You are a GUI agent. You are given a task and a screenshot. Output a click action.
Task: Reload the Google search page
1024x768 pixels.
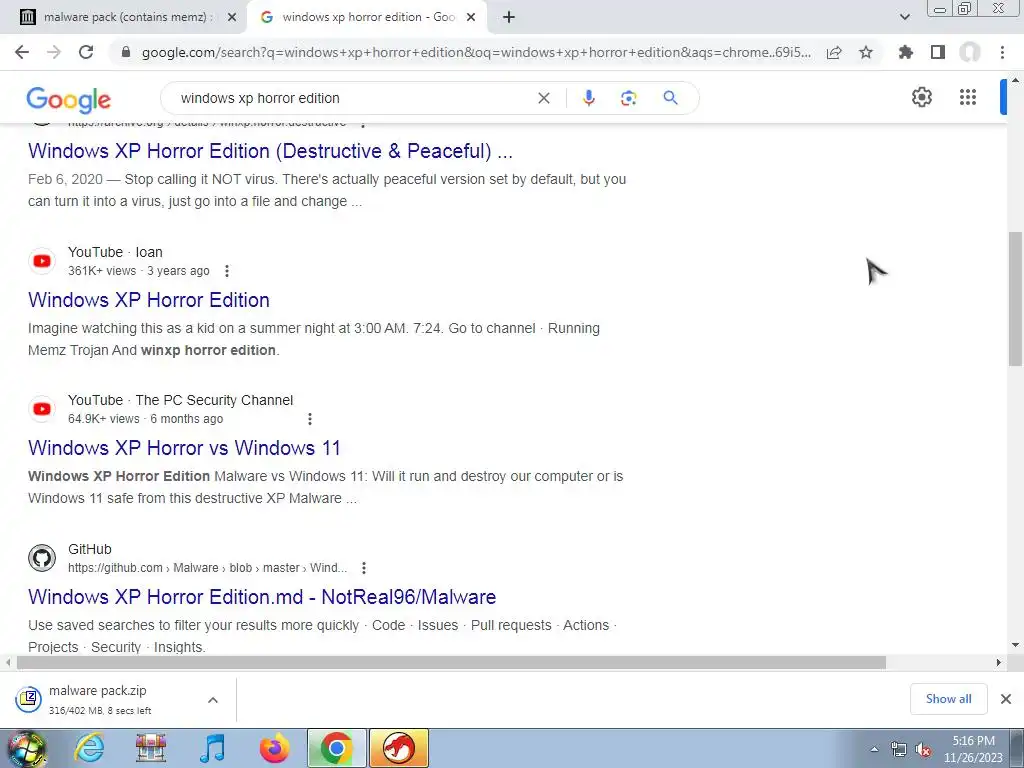(x=86, y=52)
